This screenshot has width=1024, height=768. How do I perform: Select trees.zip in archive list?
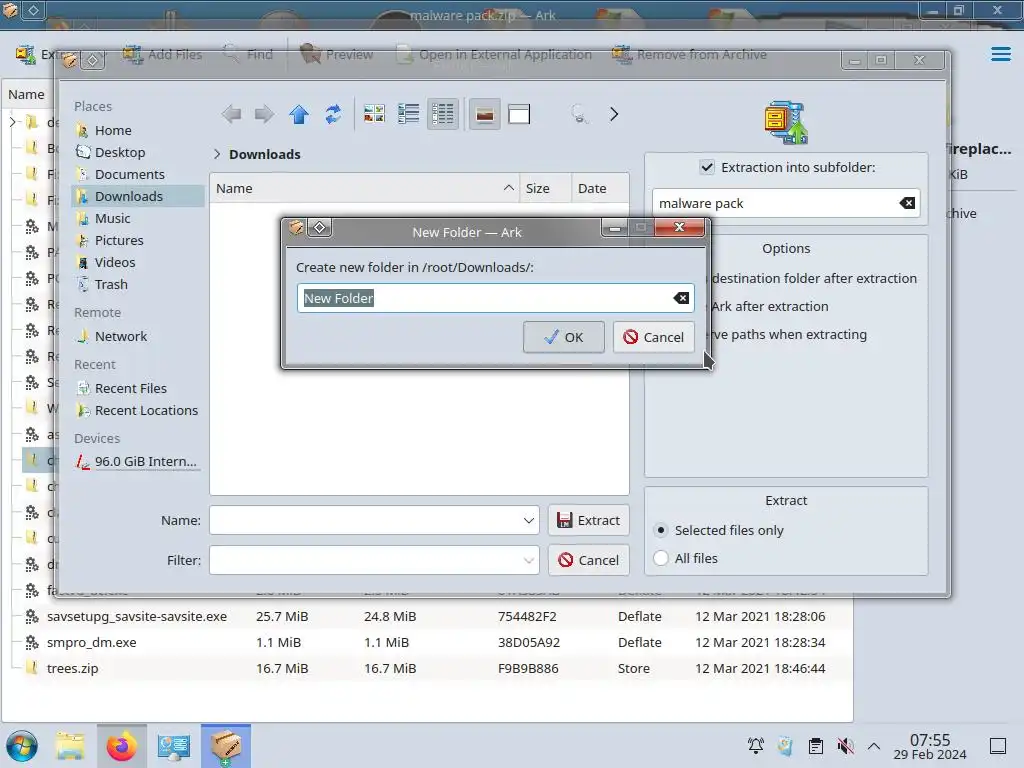point(72,669)
